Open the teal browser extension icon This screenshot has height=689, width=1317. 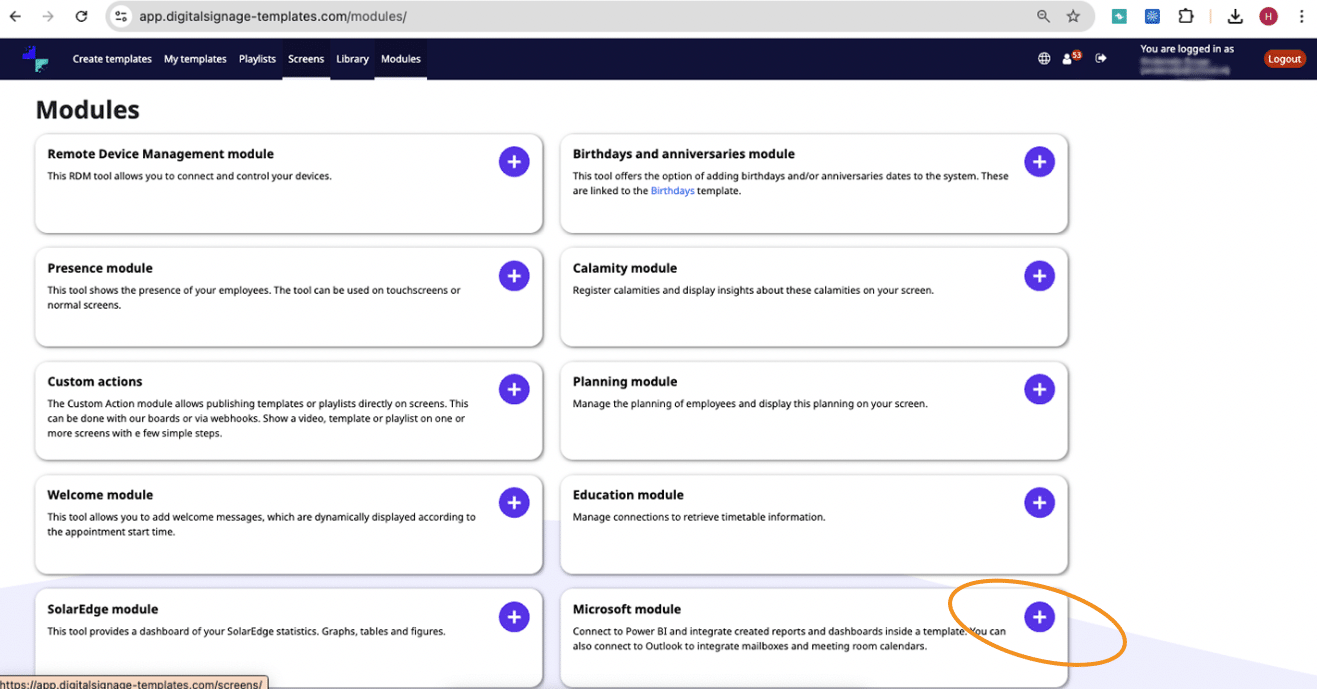coord(1120,16)
